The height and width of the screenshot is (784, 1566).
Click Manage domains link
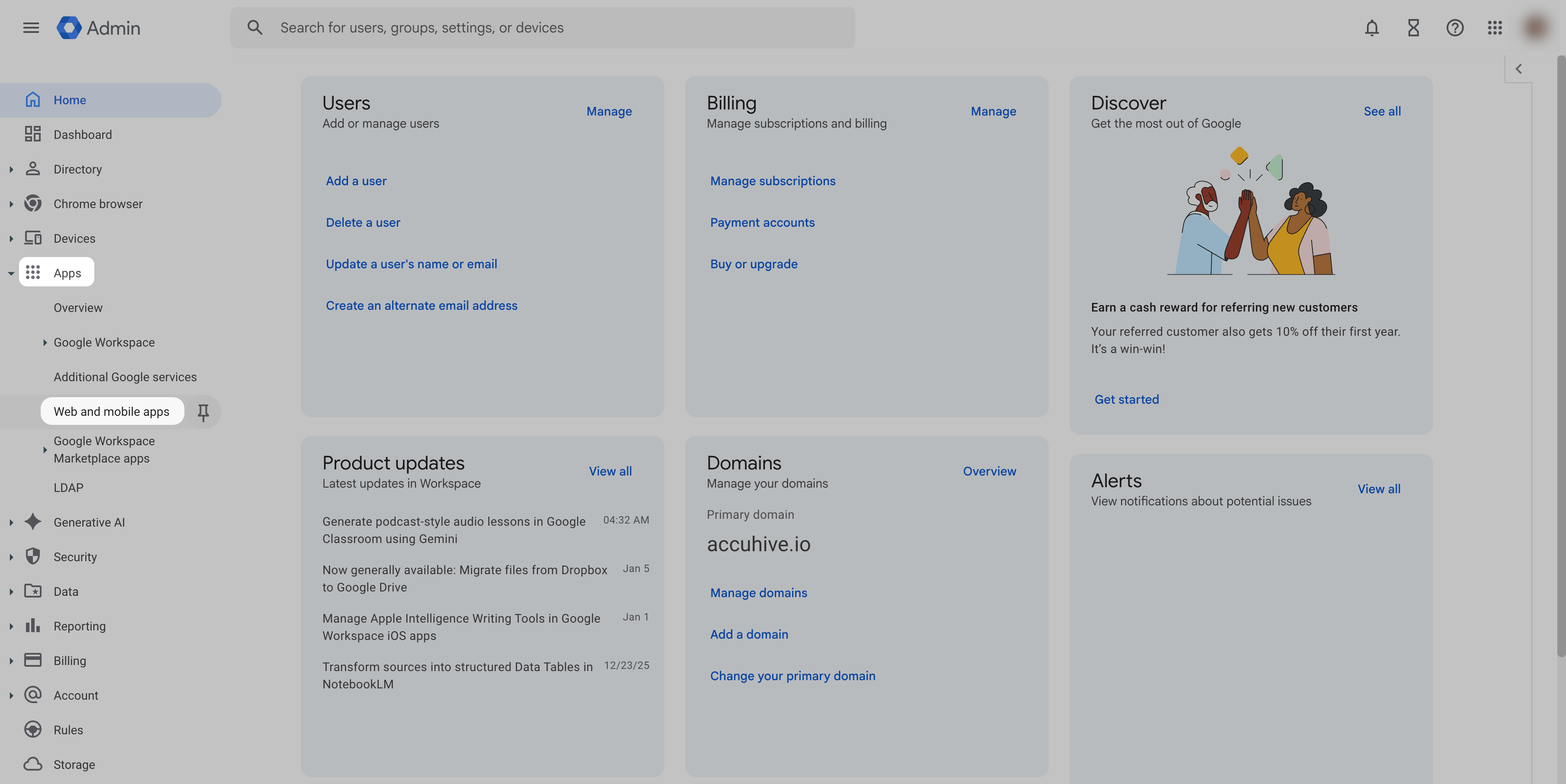tap(759, 593)
